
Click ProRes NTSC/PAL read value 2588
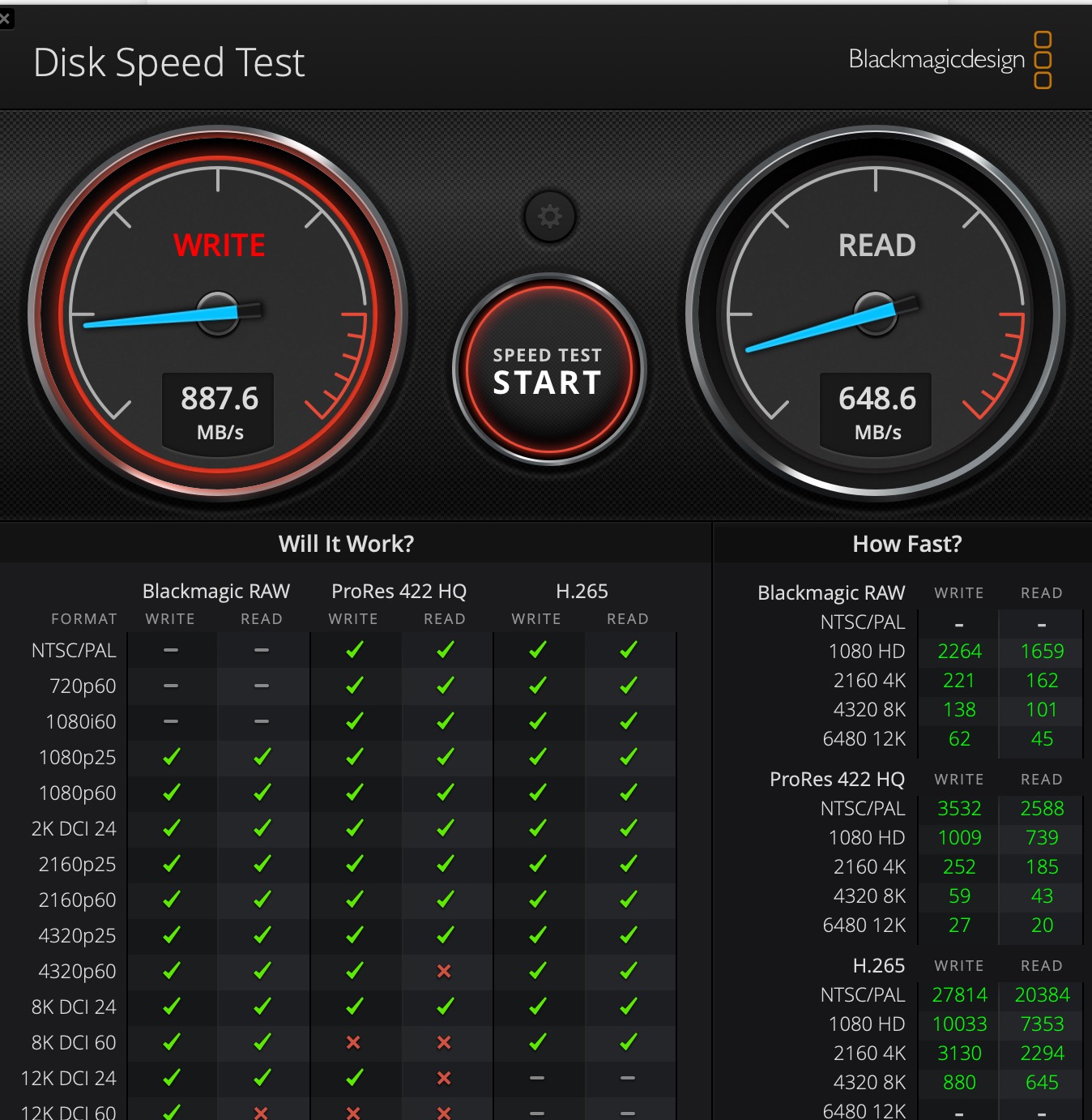(x=1042, y=809)
